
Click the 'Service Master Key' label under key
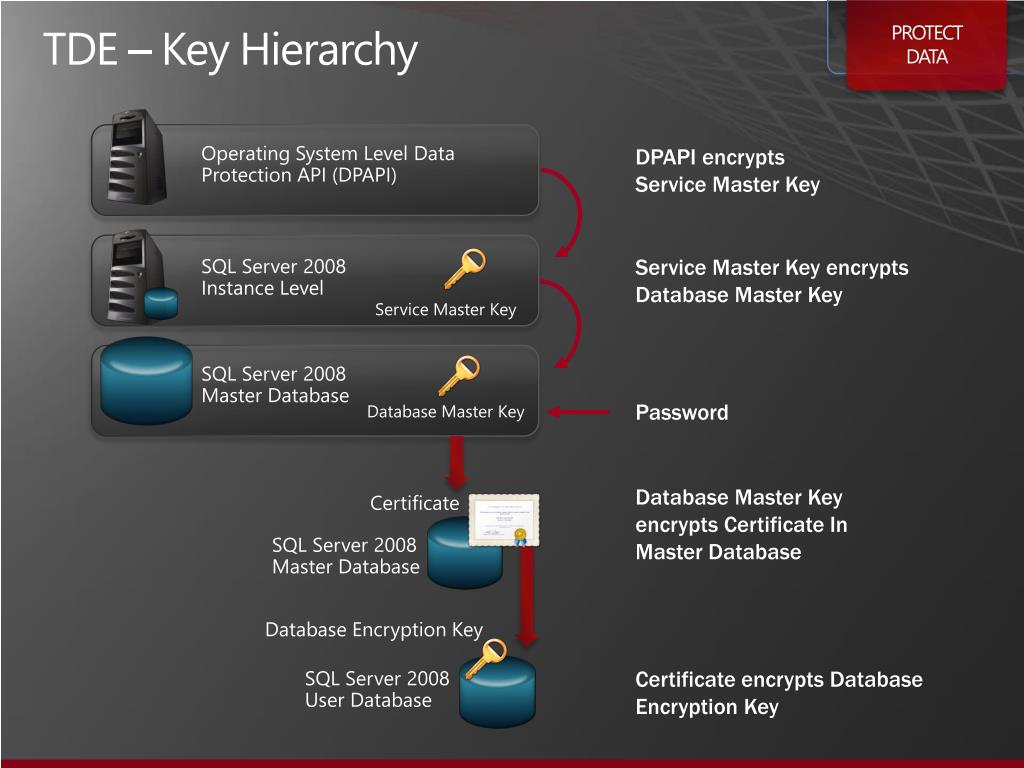coord(445,310)
